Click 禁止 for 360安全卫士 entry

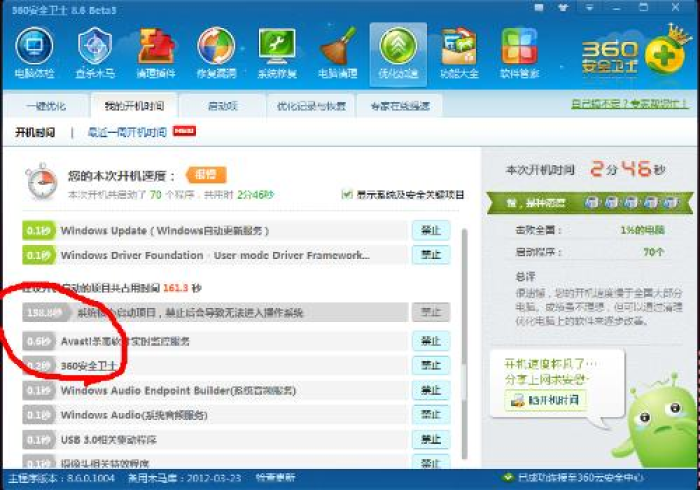[x=431, y=366]
